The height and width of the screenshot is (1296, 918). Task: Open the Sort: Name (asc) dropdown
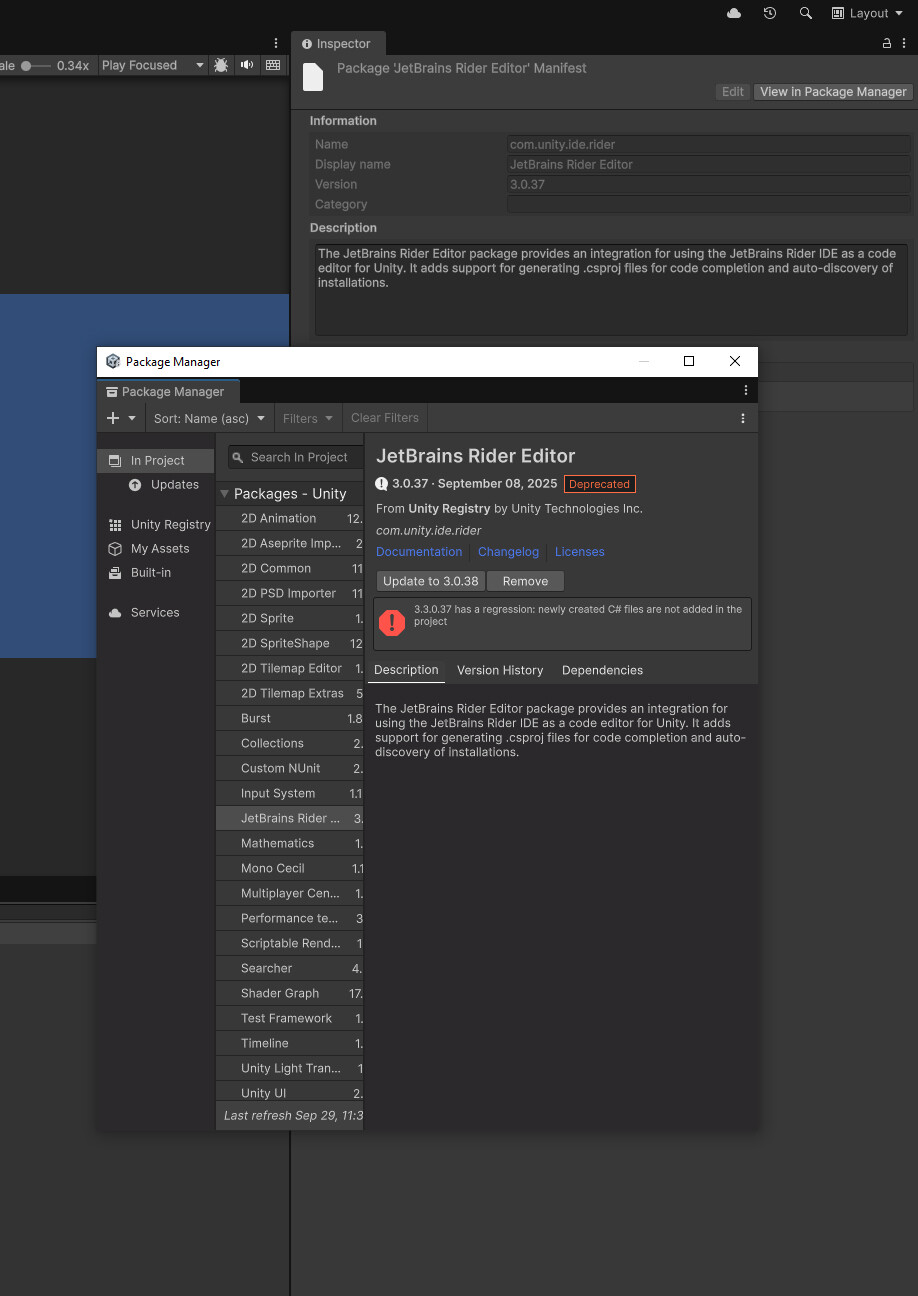(x=209, y=418)
